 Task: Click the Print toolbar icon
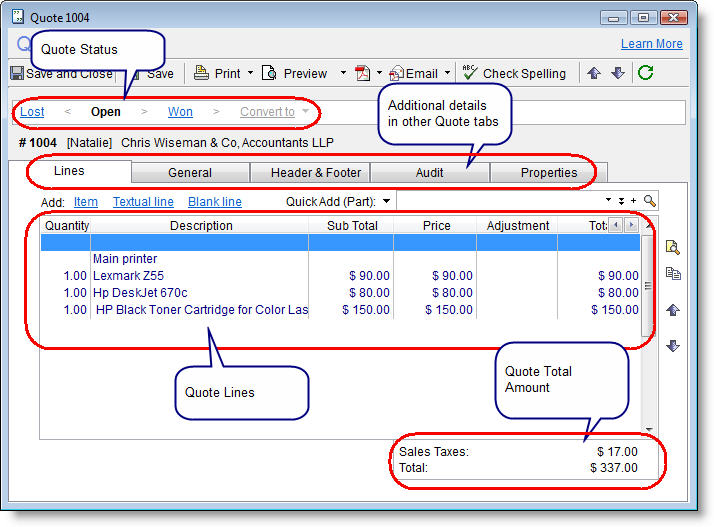(x=201, y=73)
